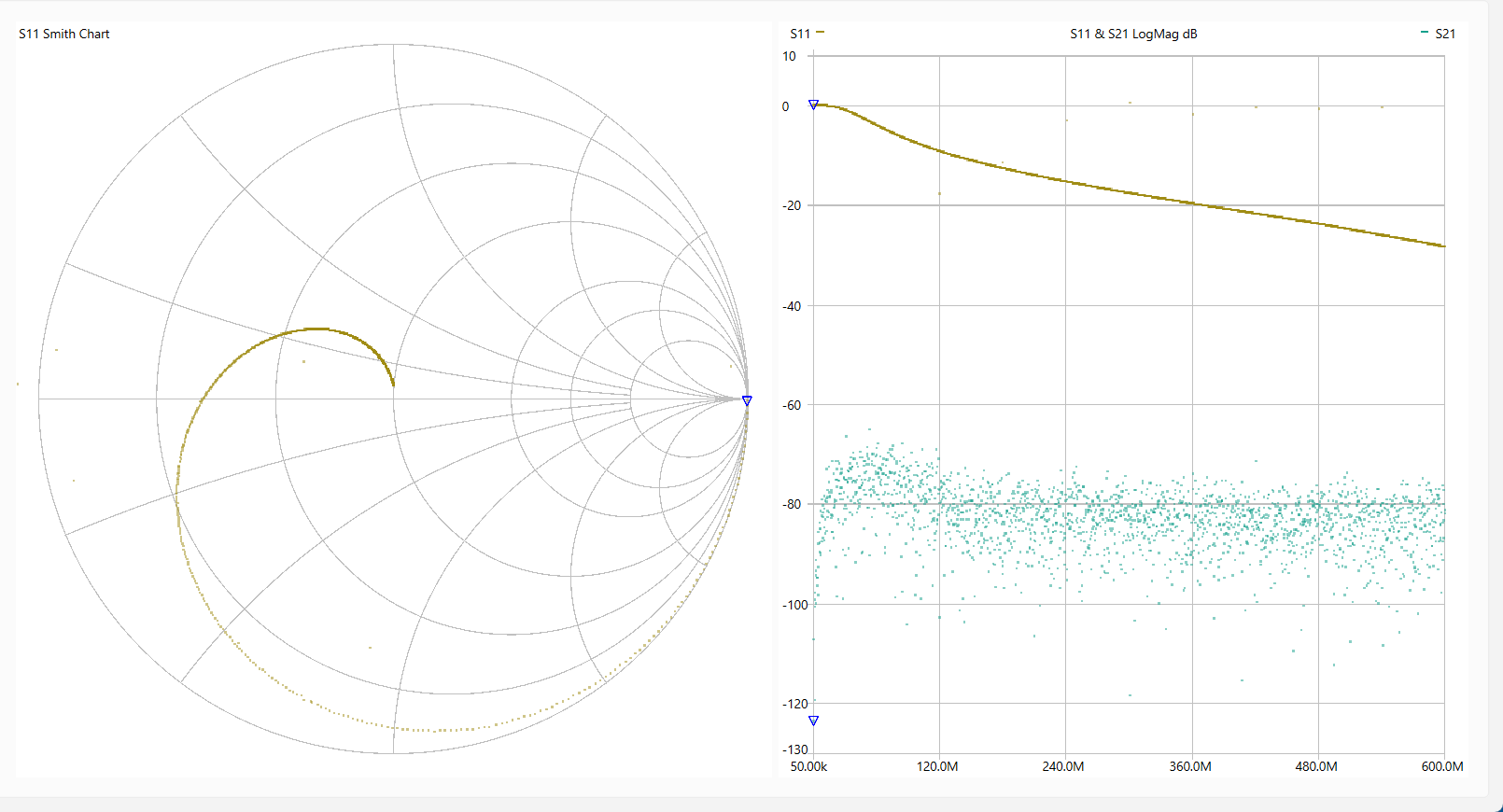Click the 480.0M frequency axis label
Image resolution: width=1503 pixels, height=812 pixels.
(x=1316, y=766)
